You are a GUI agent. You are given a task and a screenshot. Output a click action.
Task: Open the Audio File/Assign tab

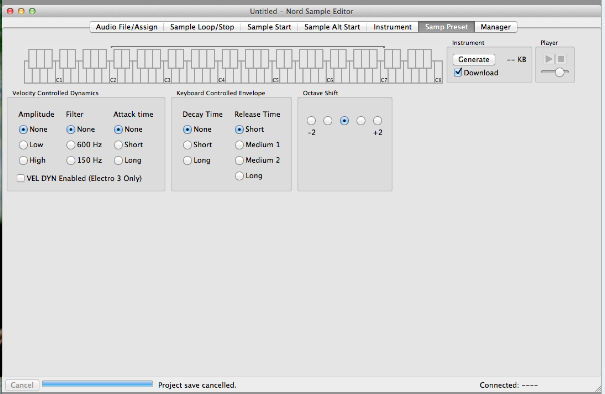pyautogui.click(x=127, y=27)
